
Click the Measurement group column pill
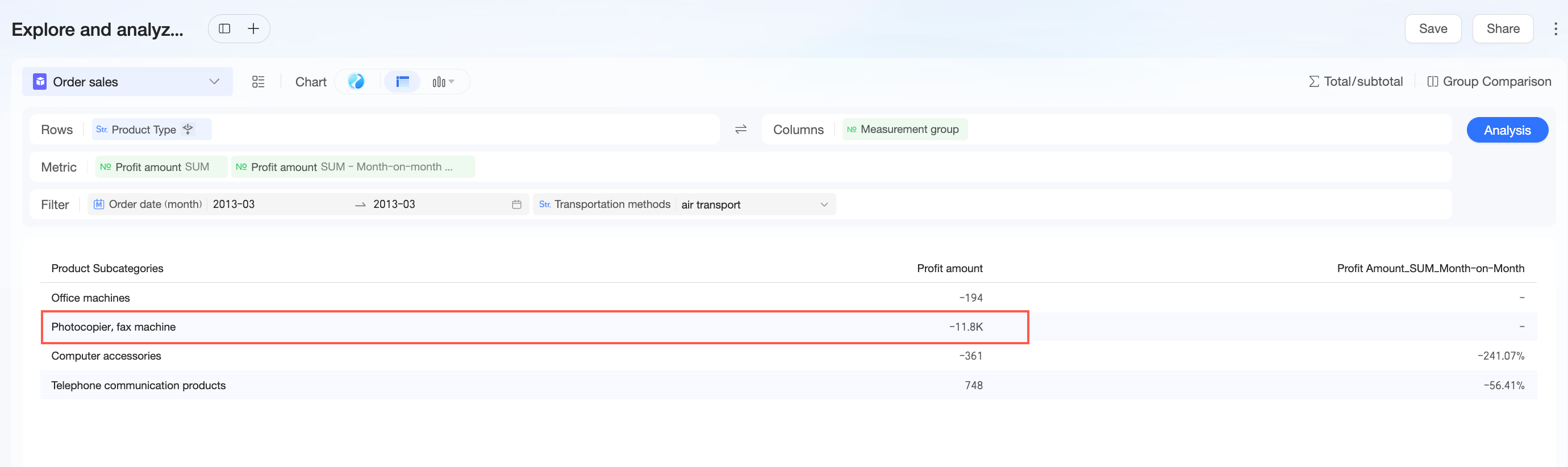[904, 129]
